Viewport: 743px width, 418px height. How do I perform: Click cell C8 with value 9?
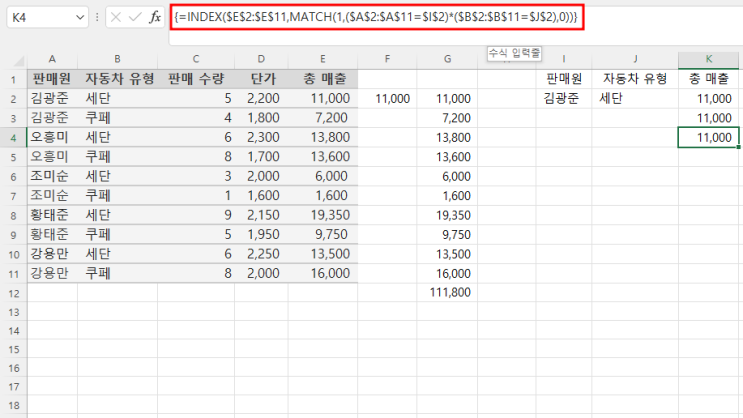(x=196, y=215)
